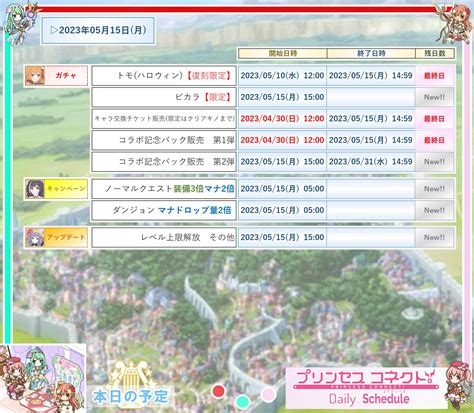Click 最終日 badge in トモ(ハロウィン) row
The height and width of the screenshot is (413, 474).
coord(434,76)
